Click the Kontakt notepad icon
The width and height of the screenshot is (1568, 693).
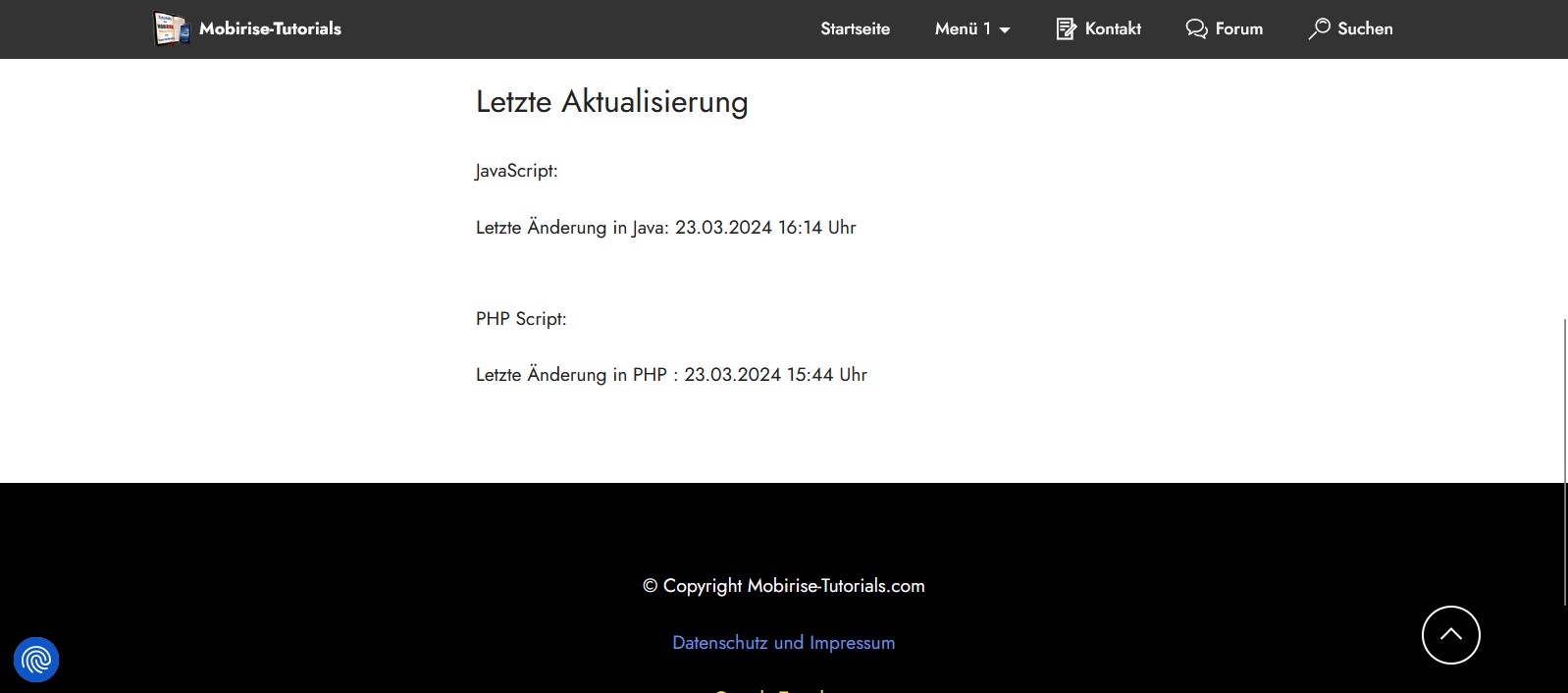click(x=1066, y=28)
